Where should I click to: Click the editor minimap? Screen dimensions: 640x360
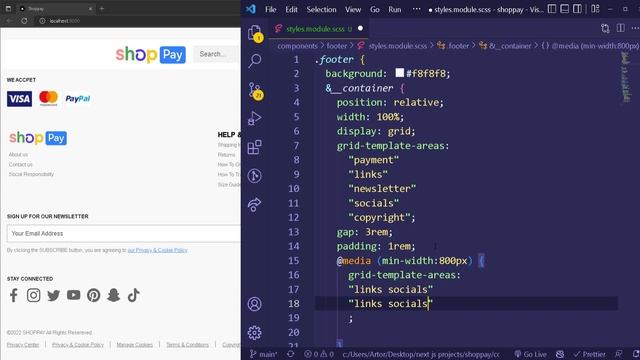(x=625, y=78)
